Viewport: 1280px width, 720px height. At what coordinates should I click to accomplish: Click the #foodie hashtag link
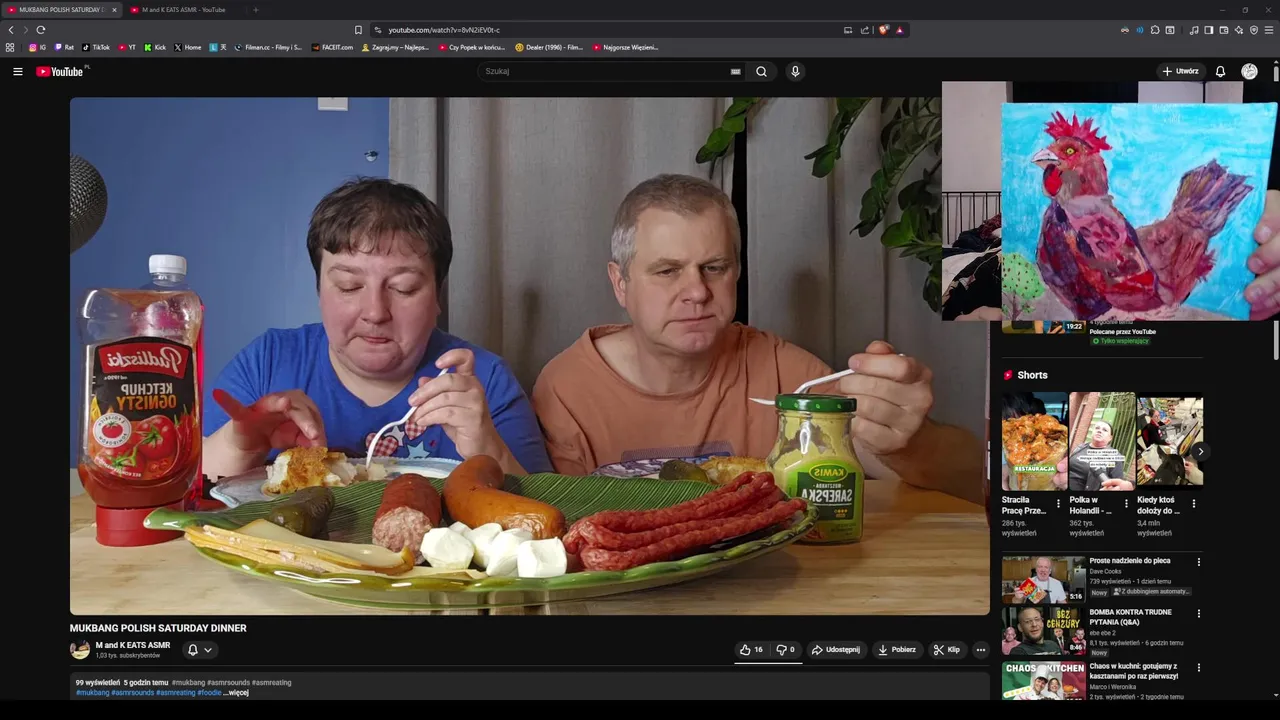209,692
